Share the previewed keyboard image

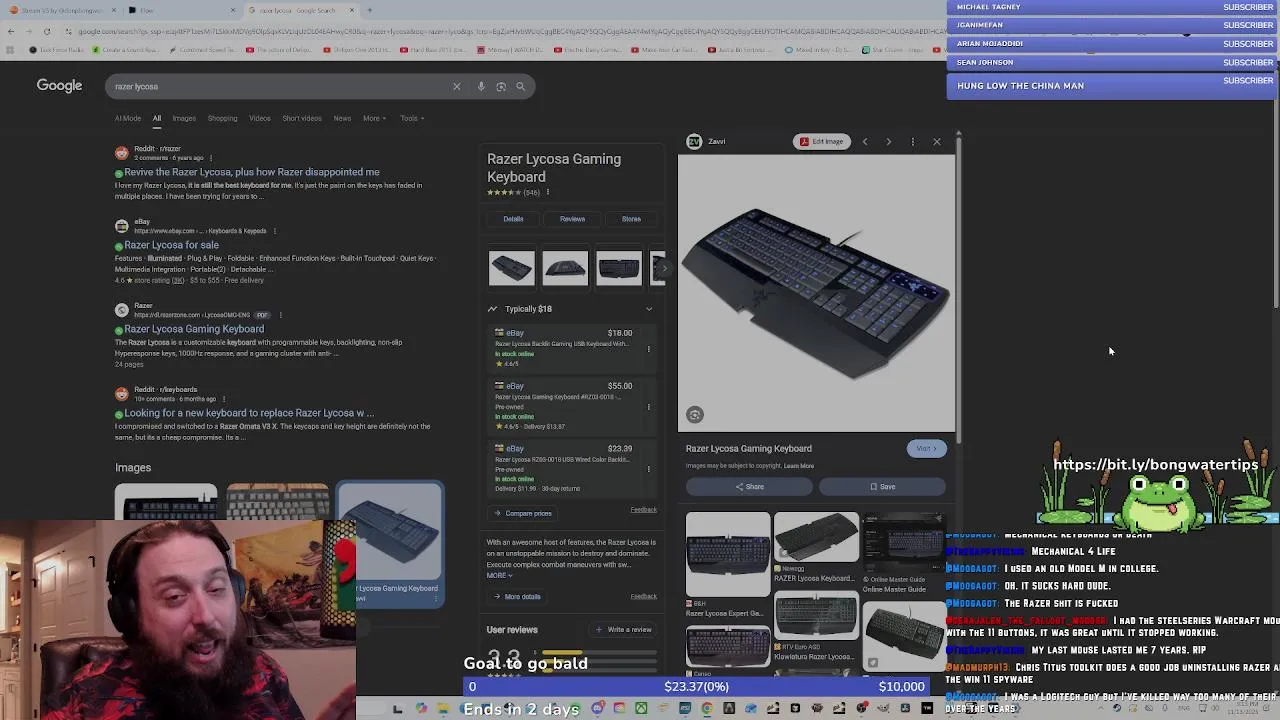[749, 487]
